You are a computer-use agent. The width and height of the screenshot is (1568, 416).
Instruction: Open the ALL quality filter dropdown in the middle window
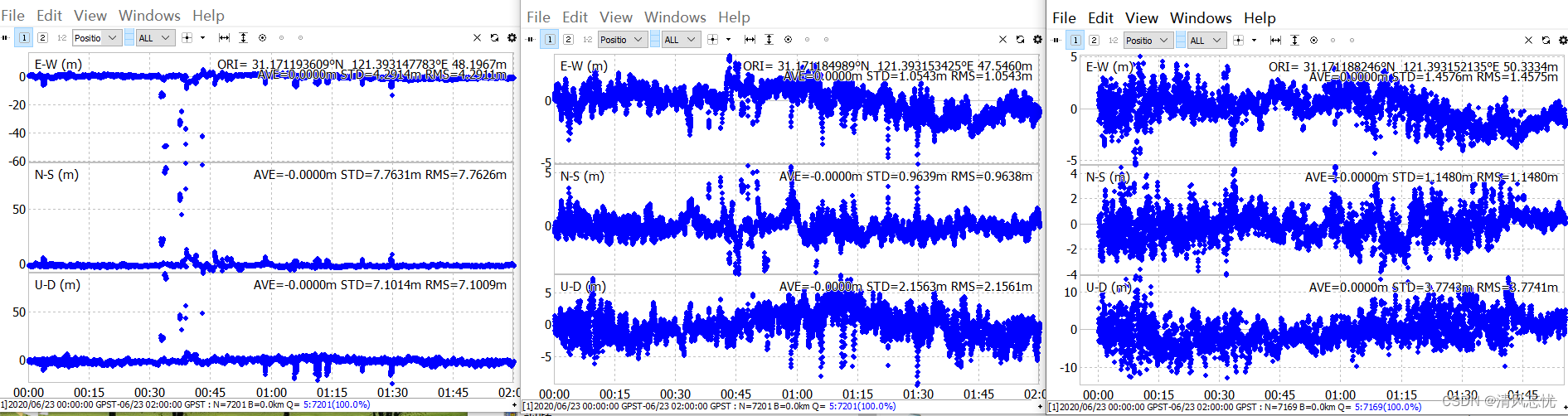tap(681, 39)
